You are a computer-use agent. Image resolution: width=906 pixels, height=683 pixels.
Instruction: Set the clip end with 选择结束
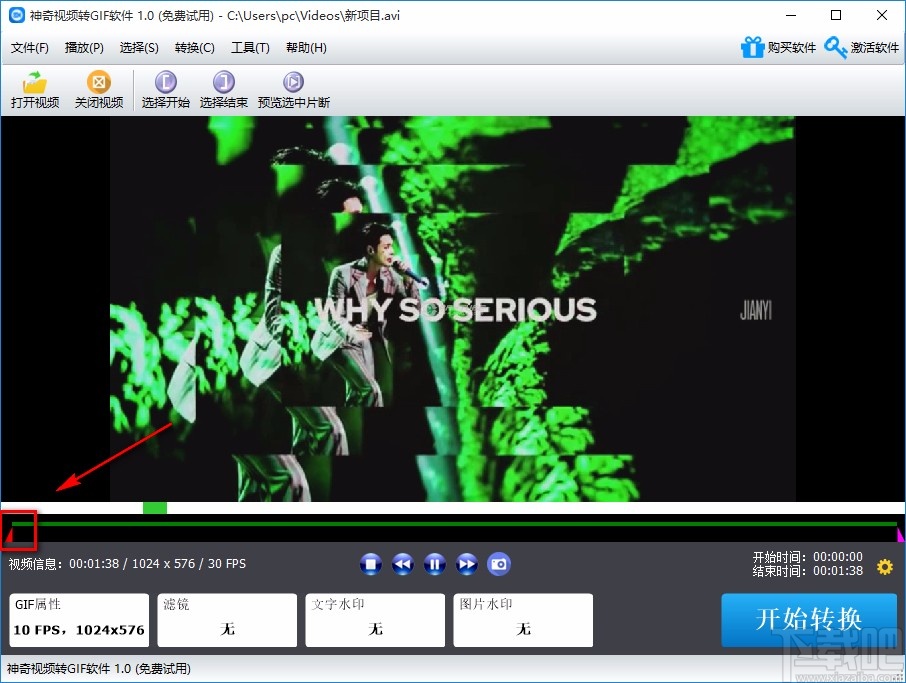click(224, 90)
